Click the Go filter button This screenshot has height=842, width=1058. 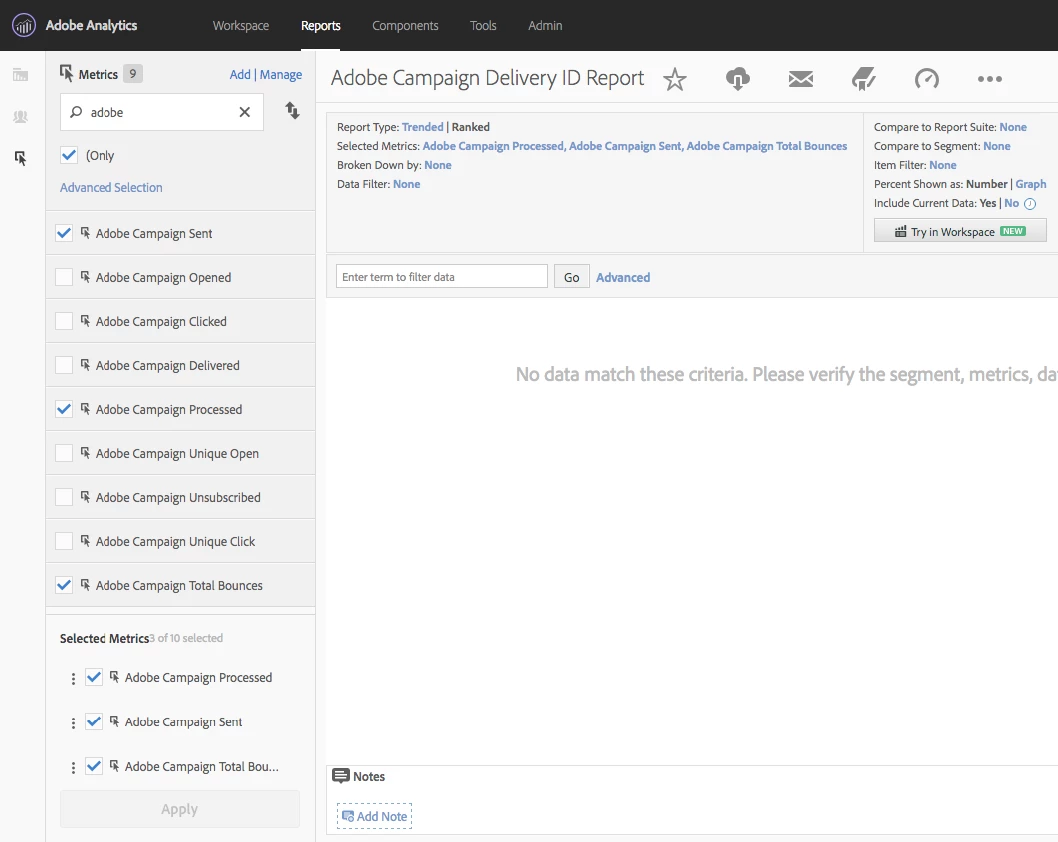coord(572,277)
